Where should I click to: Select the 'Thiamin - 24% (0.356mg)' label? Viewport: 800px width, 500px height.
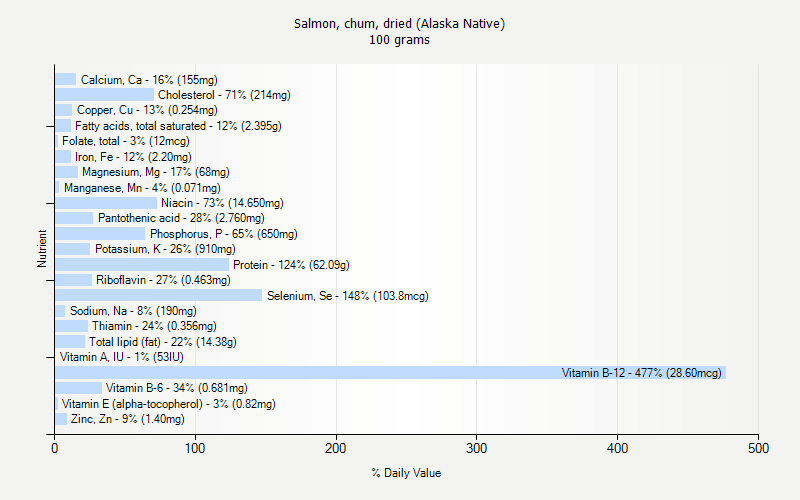tap(154, 326)
